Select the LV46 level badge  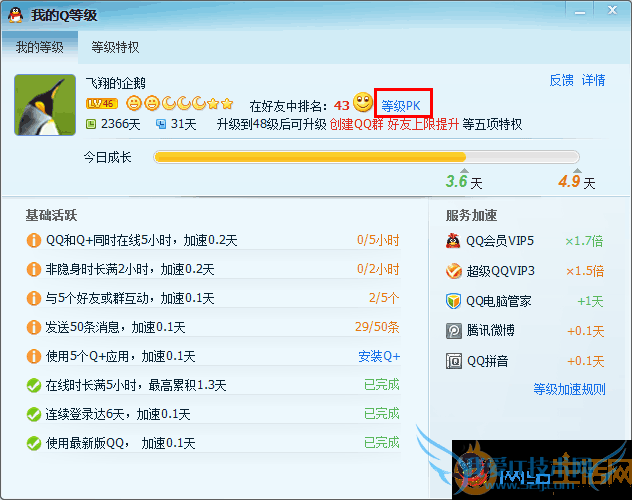[x=102, y=104]
